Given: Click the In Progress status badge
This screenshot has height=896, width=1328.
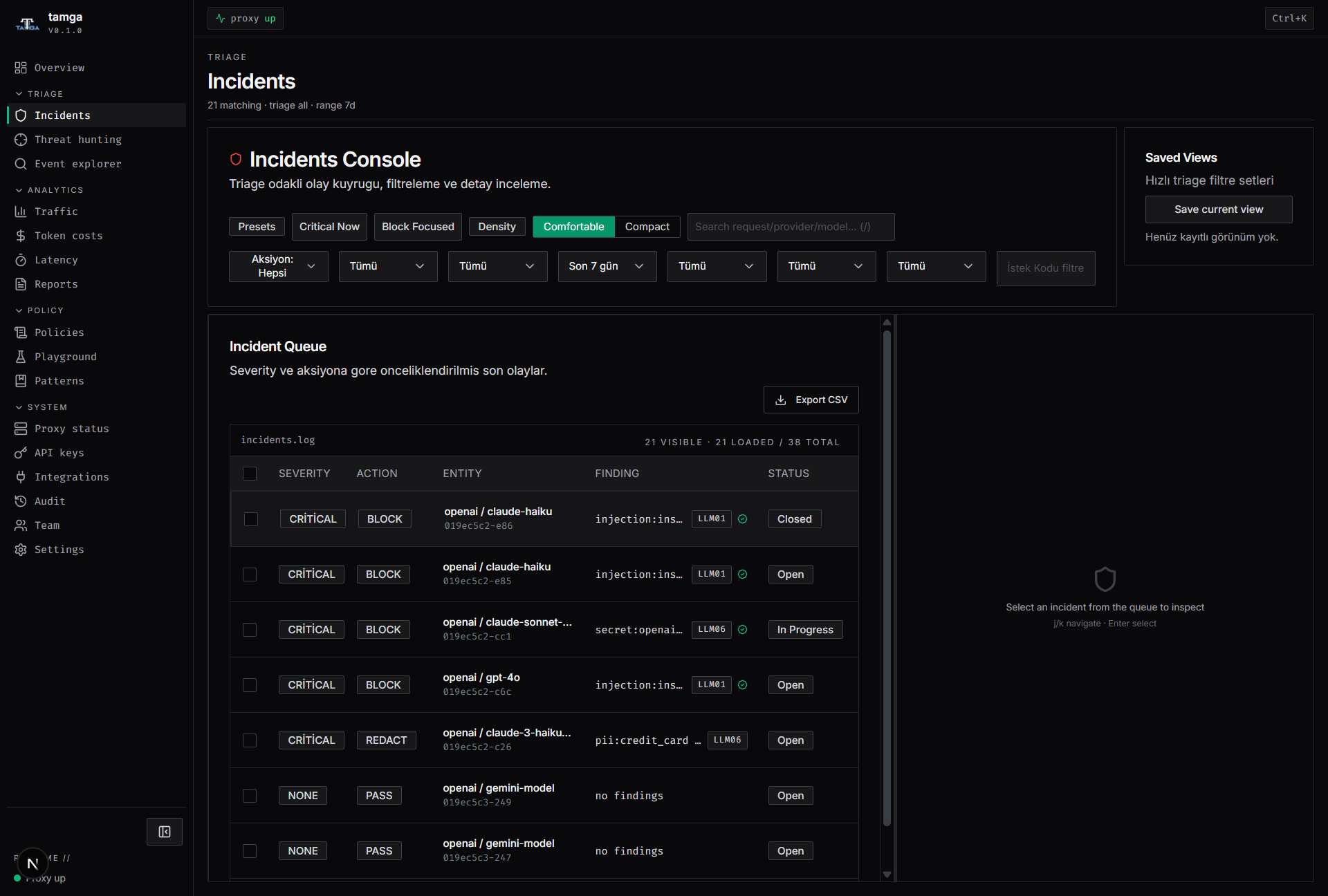Looking at the screenshot, I should tap(805, 630).
